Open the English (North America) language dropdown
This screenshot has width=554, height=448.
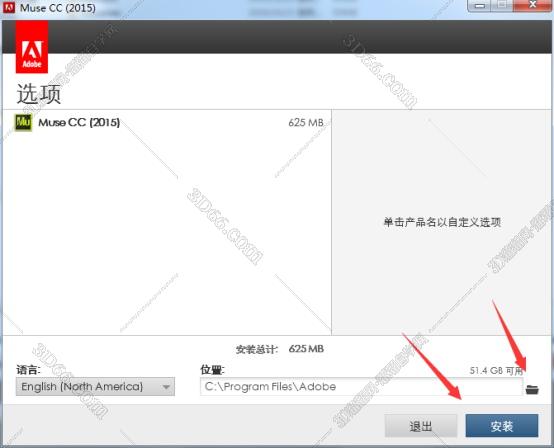[x=95, y=387]
